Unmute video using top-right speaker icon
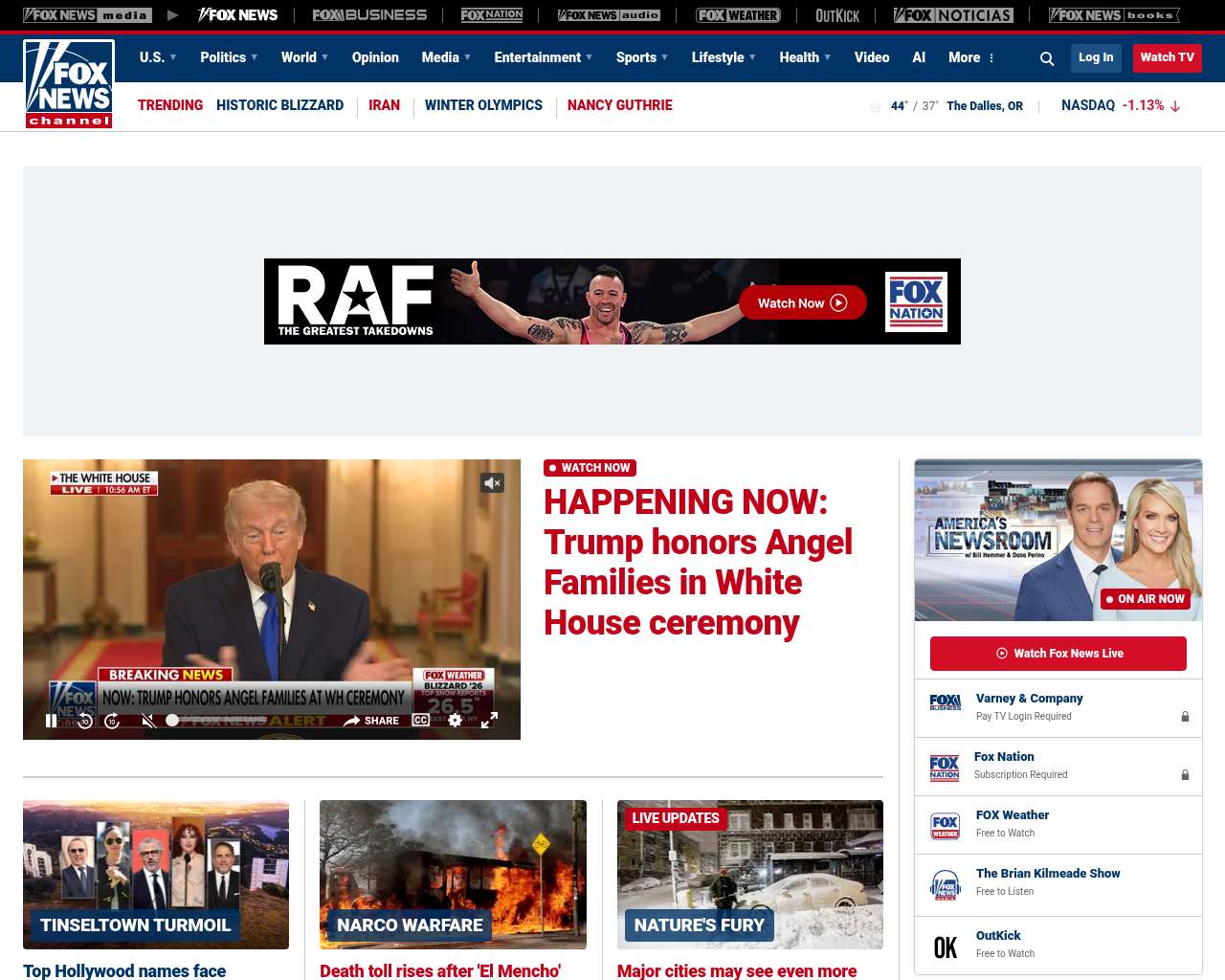1225x980 pixels. point(492,483)
